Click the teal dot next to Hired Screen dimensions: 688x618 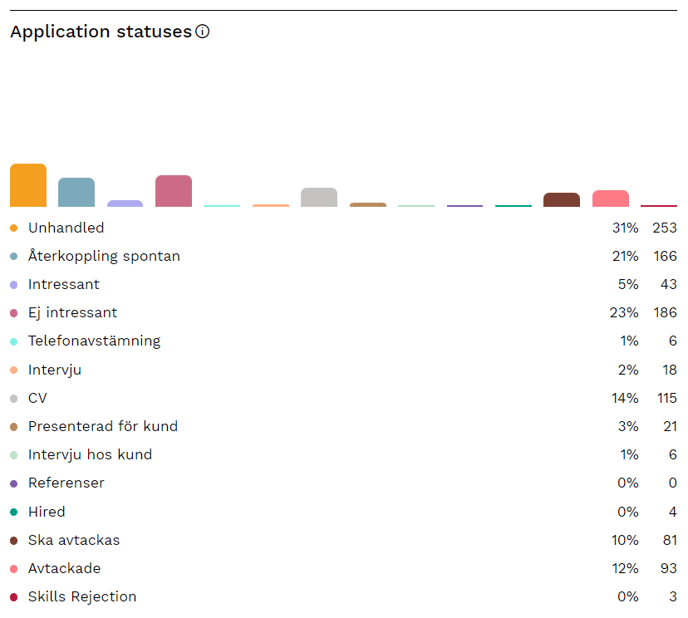[x=14, y=512]
